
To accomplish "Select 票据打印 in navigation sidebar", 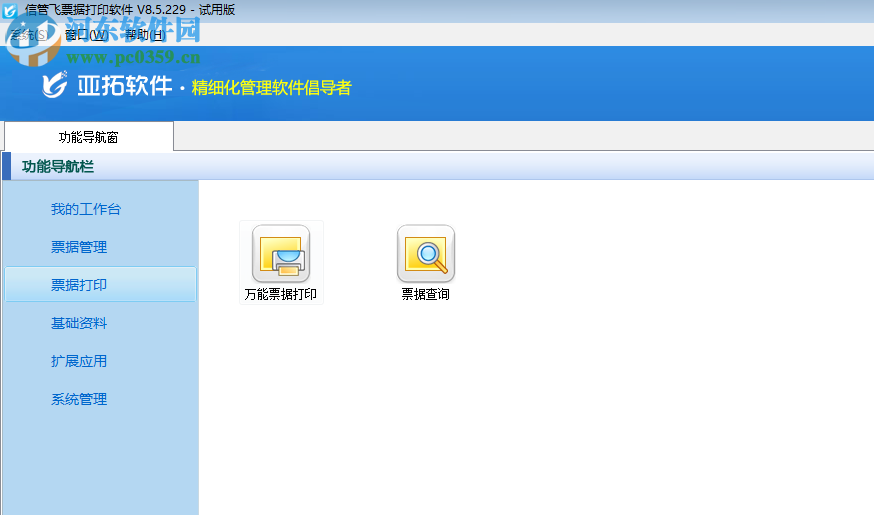I will point(100,284).
